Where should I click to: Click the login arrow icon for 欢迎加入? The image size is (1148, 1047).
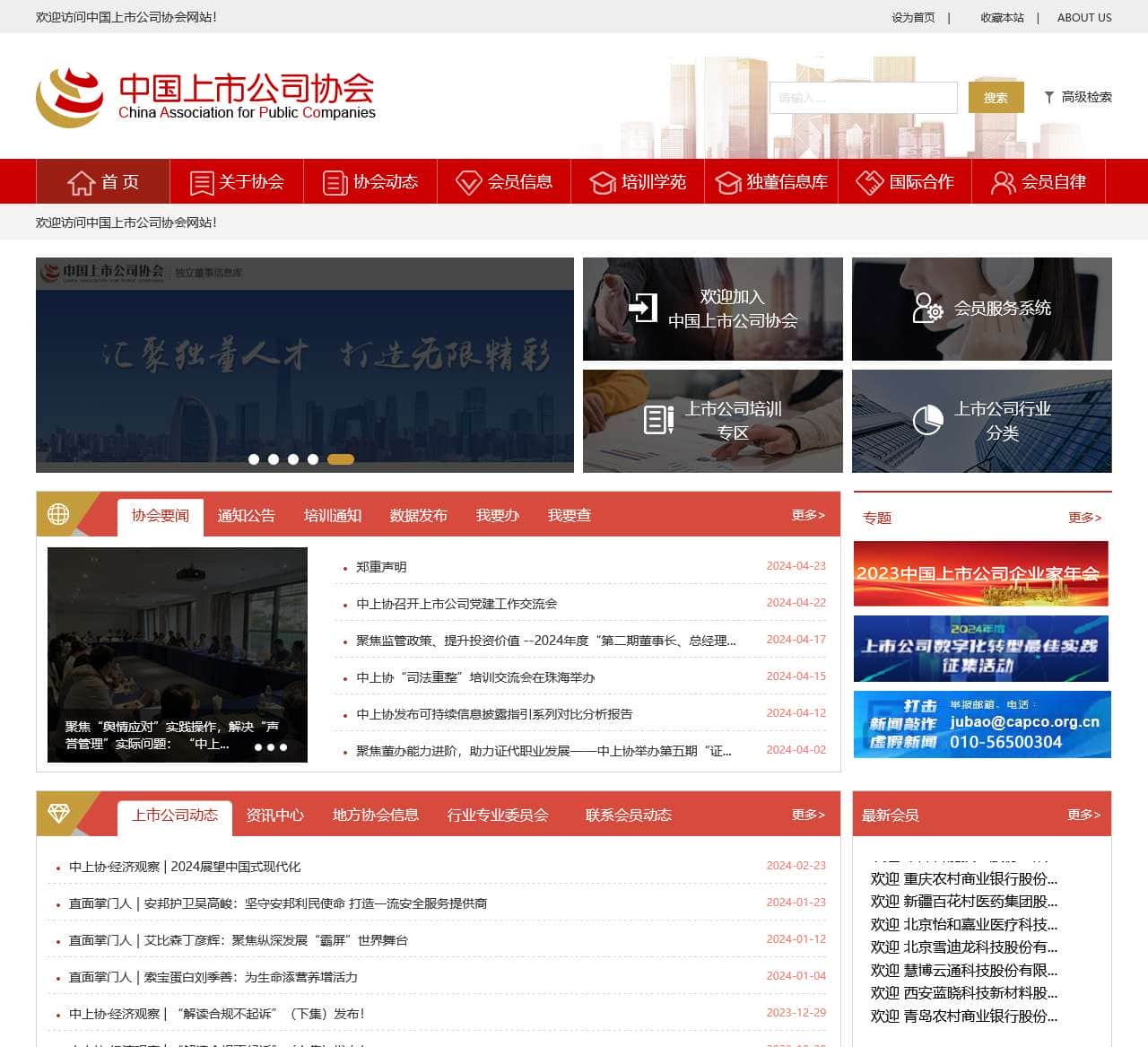point(642,307)
